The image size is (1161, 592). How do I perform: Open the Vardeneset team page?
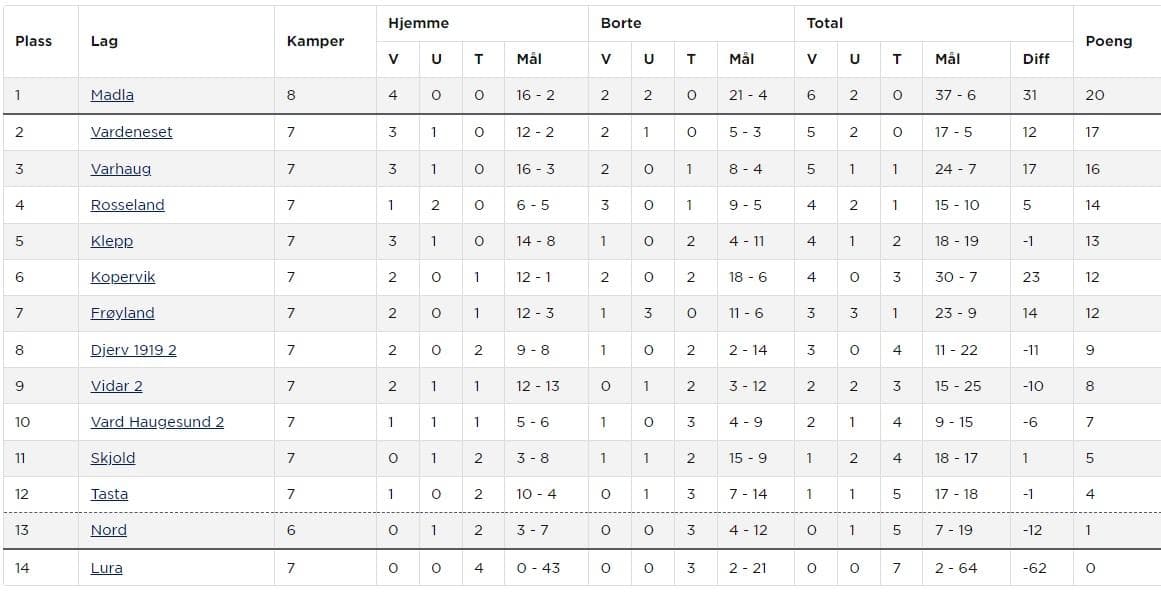(x=131, y=132)
